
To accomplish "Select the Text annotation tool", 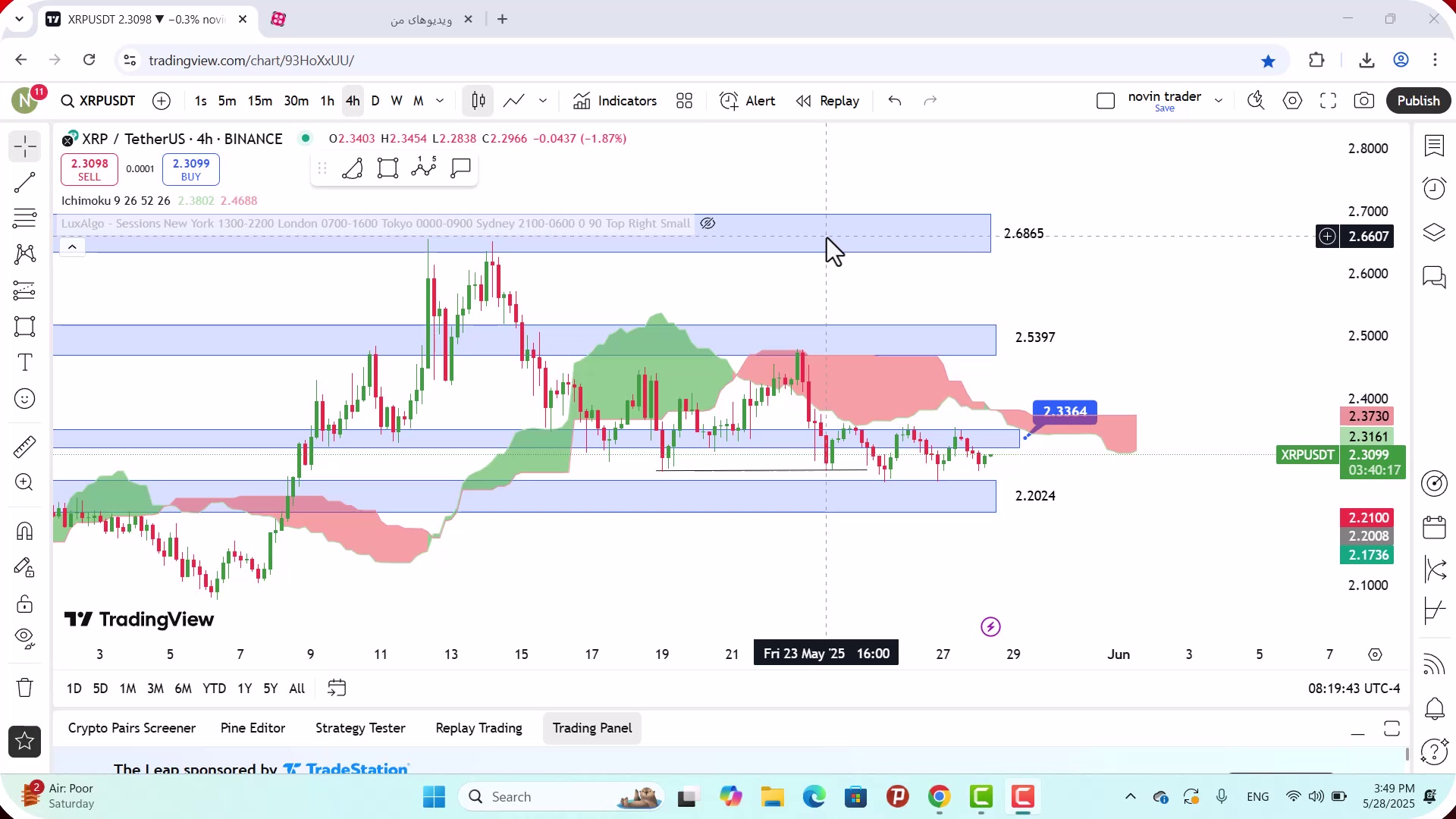I will 24,362.
